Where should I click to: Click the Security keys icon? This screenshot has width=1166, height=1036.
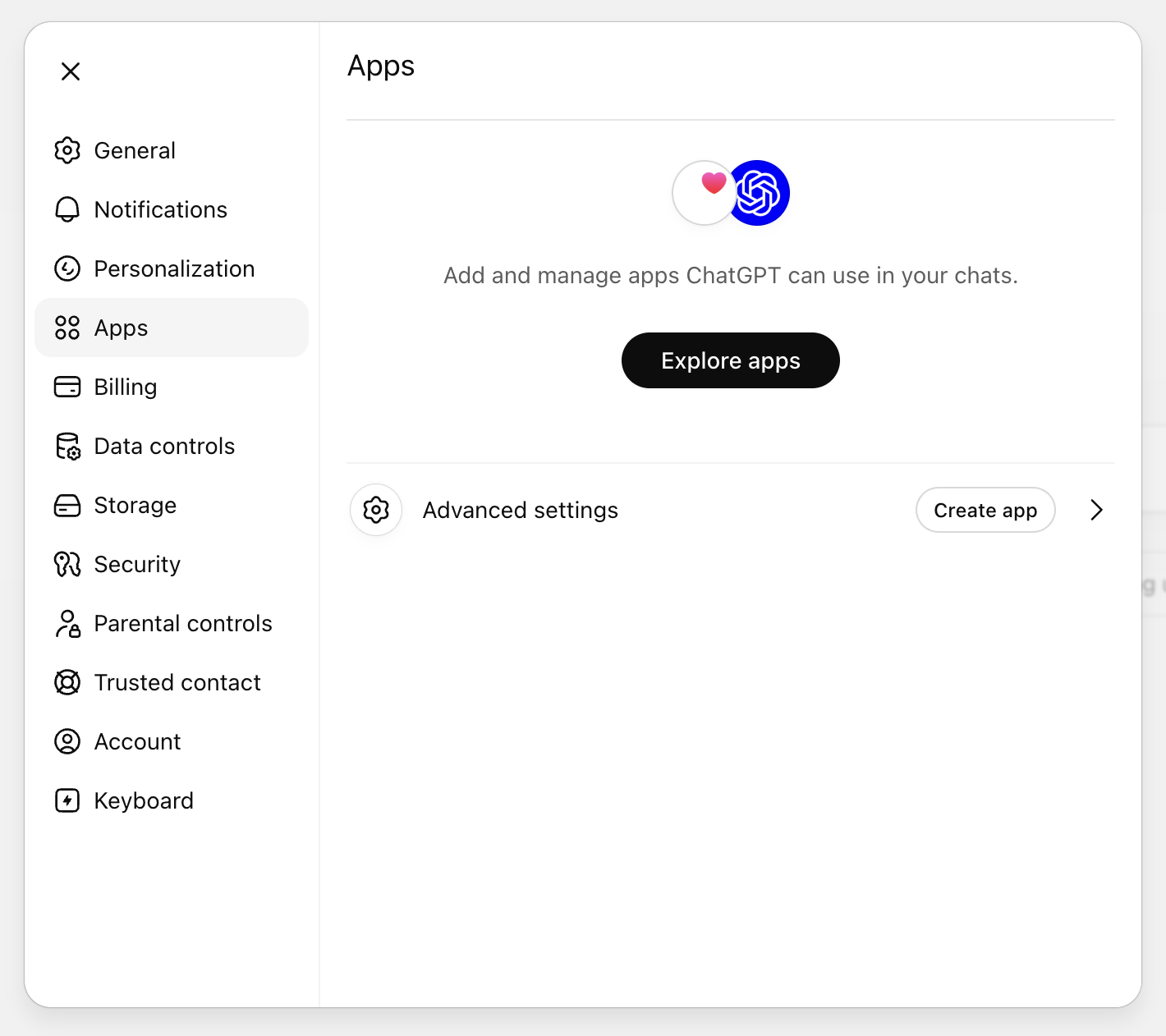click(67, 564)
